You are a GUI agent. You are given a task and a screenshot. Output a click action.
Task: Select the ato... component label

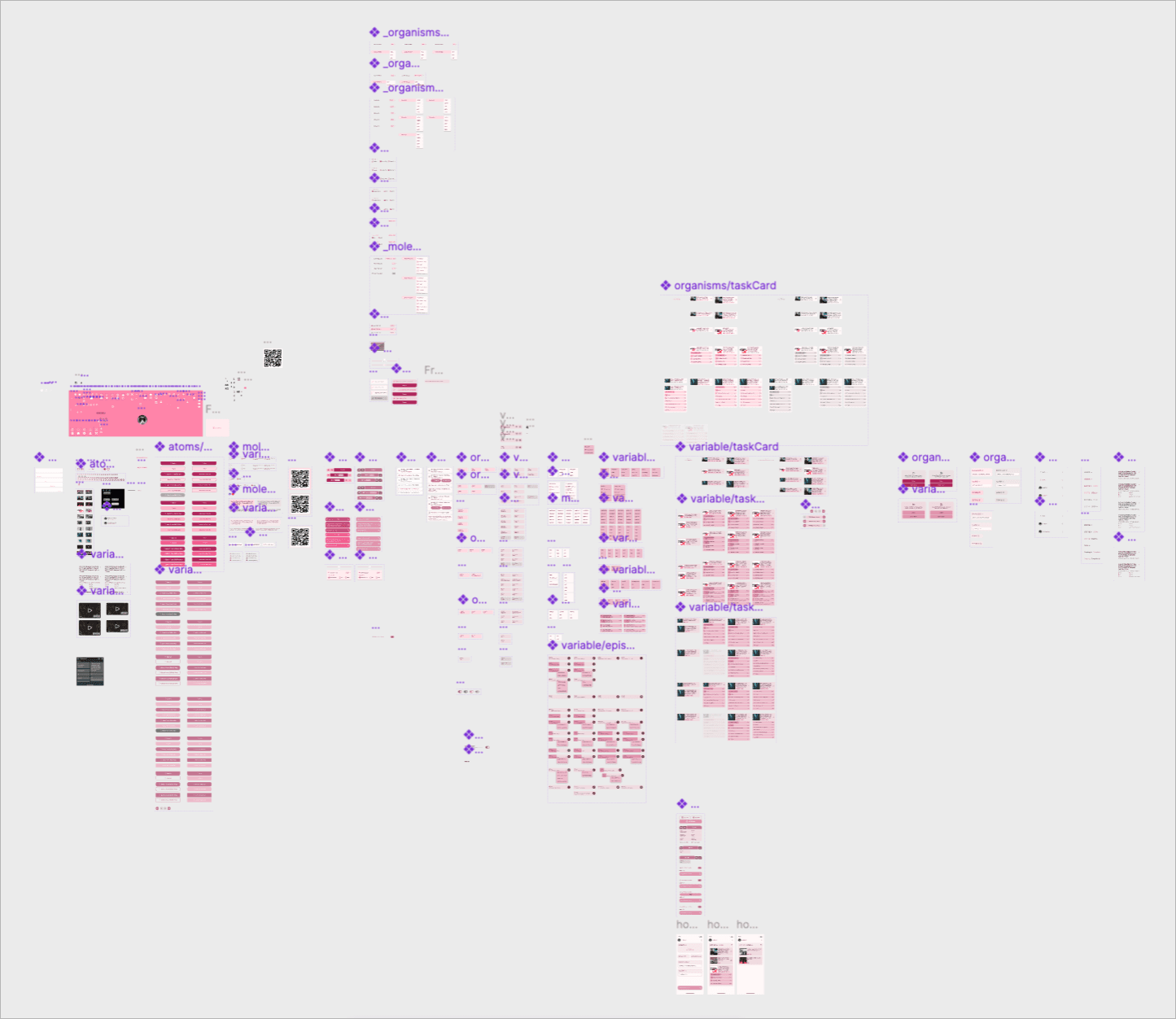pos(102,464)
